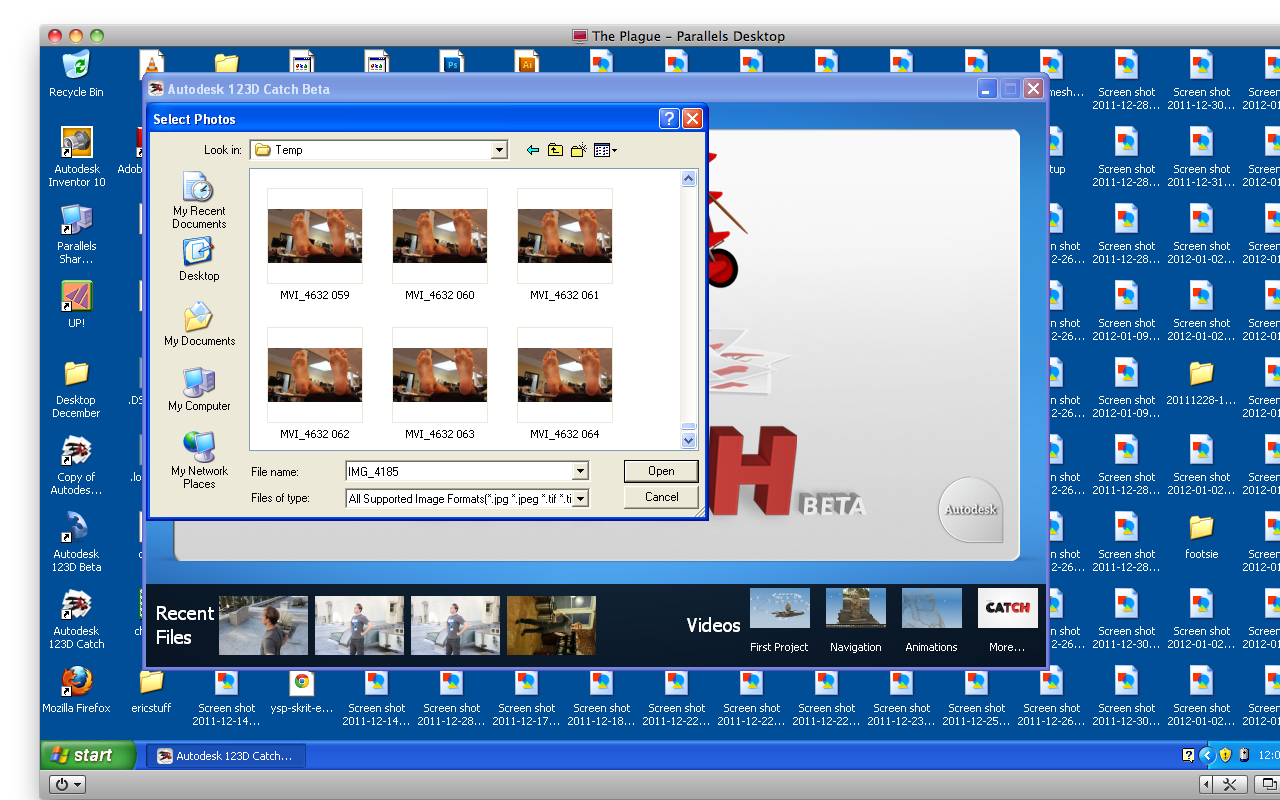Screen dimensions: 1280x800
Task: Click the Windows start button
Action: pos(87,755)
